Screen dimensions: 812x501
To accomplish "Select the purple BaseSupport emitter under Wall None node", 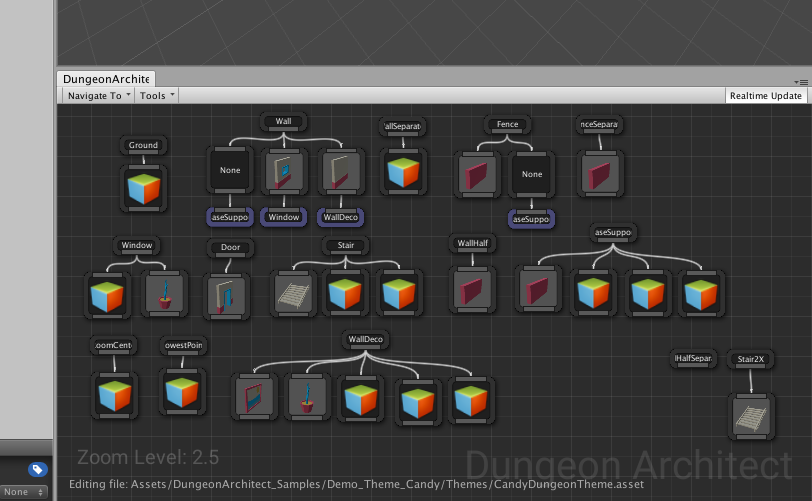I will (x=230, y=217).
